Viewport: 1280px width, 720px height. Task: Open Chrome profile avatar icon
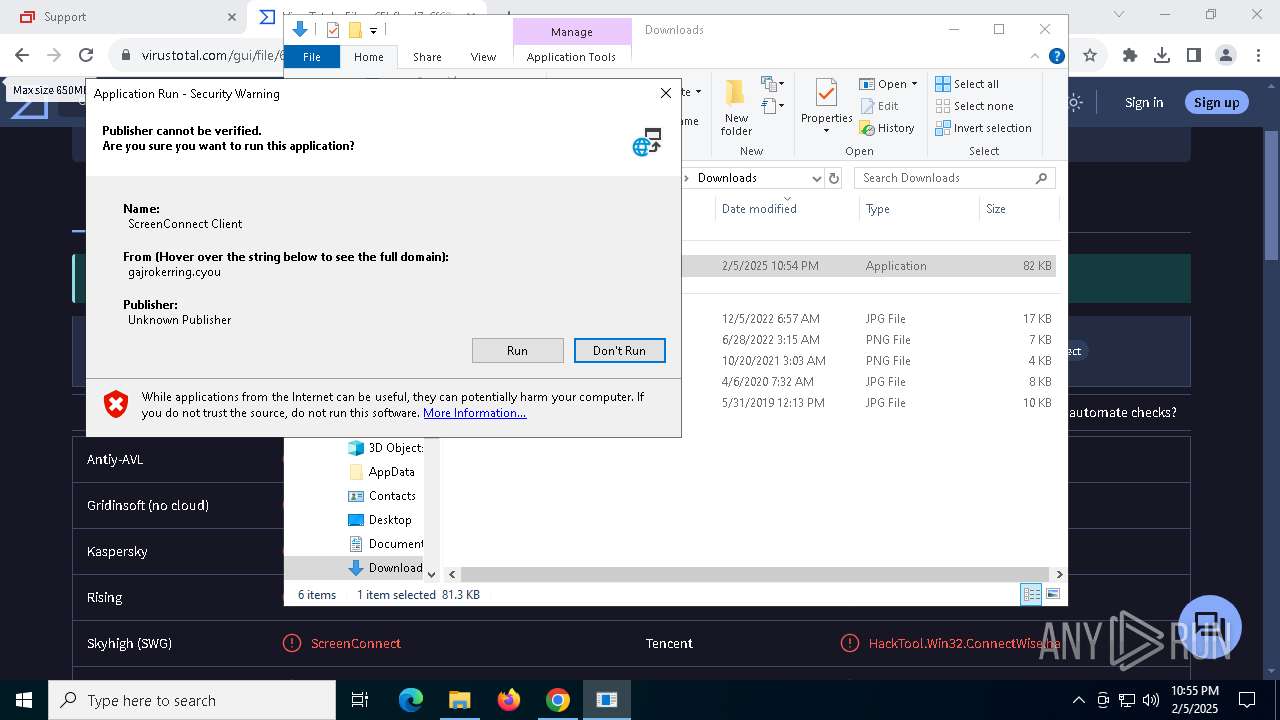(x=1225, y=56)
